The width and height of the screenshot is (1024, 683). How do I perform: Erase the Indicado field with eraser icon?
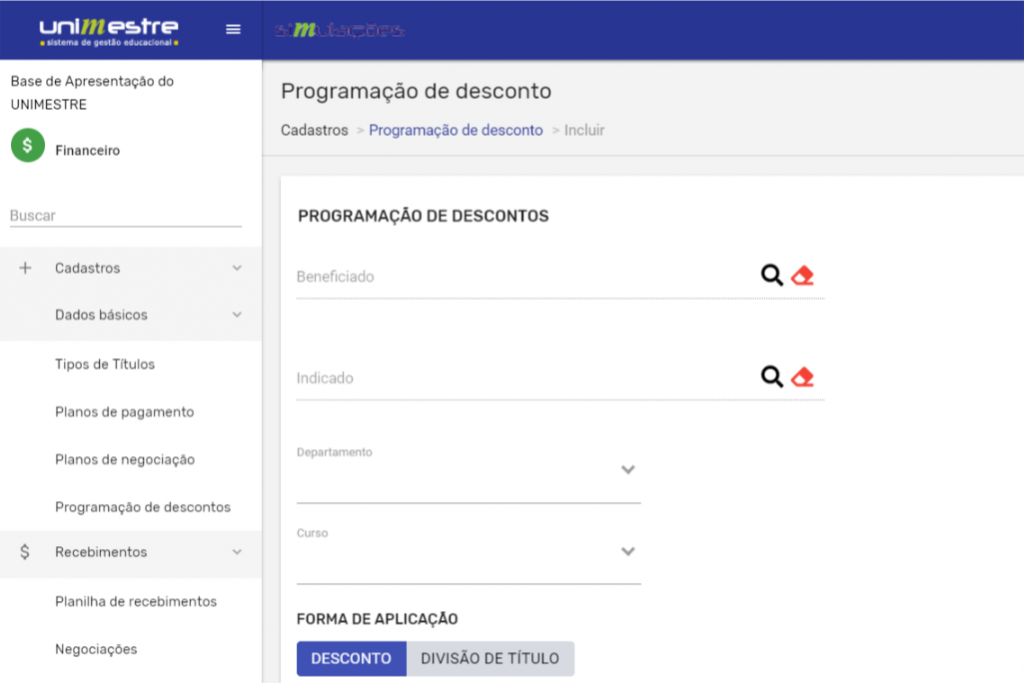tap(802, 377)
